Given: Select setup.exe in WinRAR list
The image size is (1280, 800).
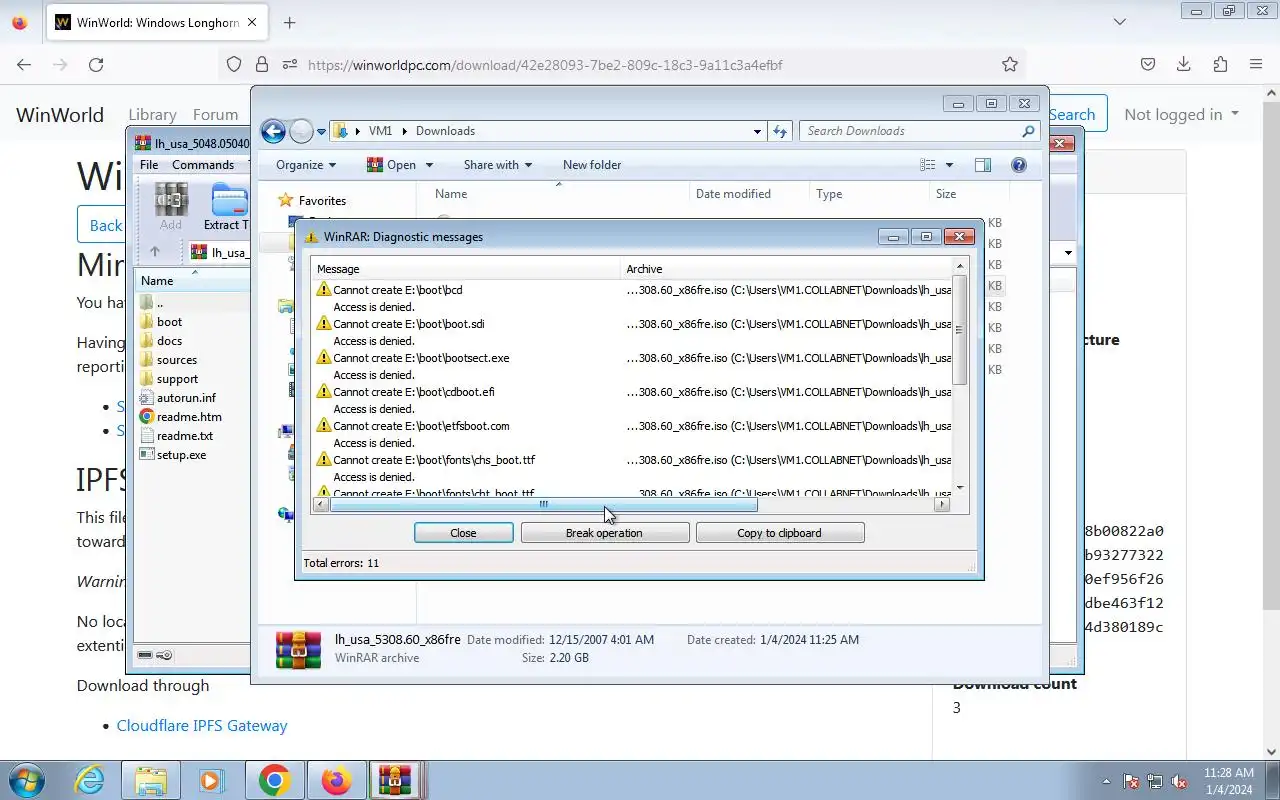Looking at the screenshot, I should coord(173,455).
